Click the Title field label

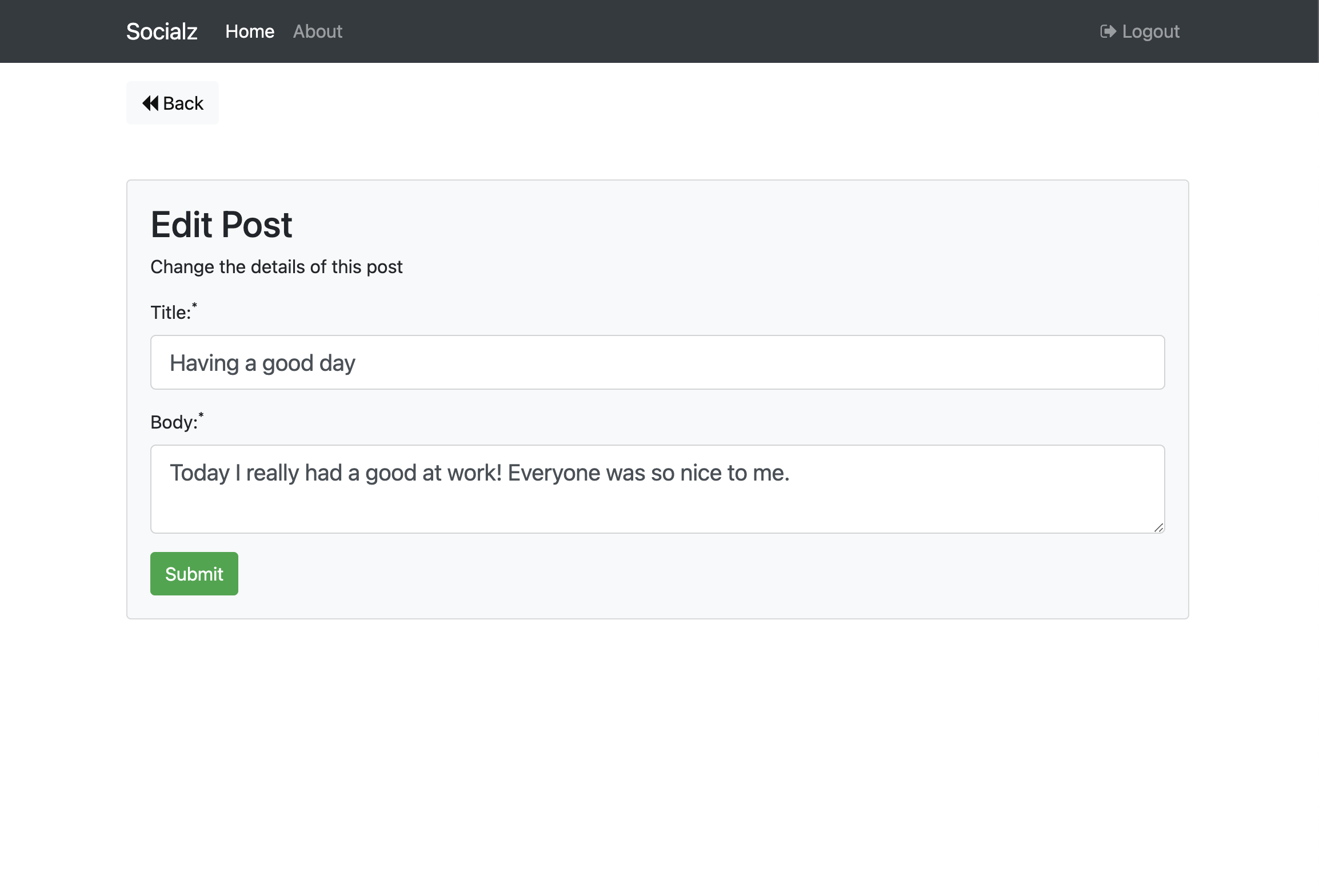click(x=170, y=313)
